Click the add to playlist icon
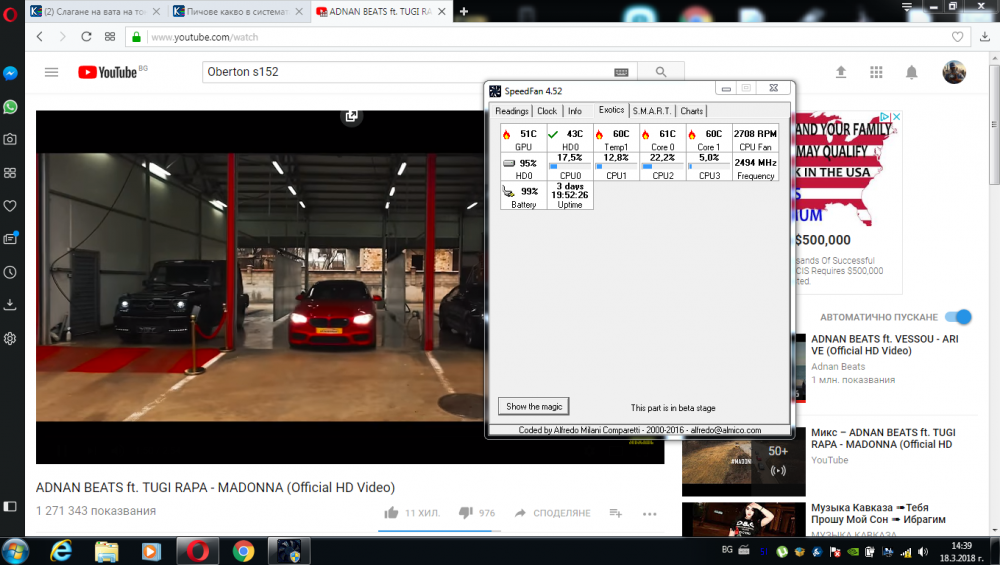Screen dimensions: 1000x565 pos(615,513)
